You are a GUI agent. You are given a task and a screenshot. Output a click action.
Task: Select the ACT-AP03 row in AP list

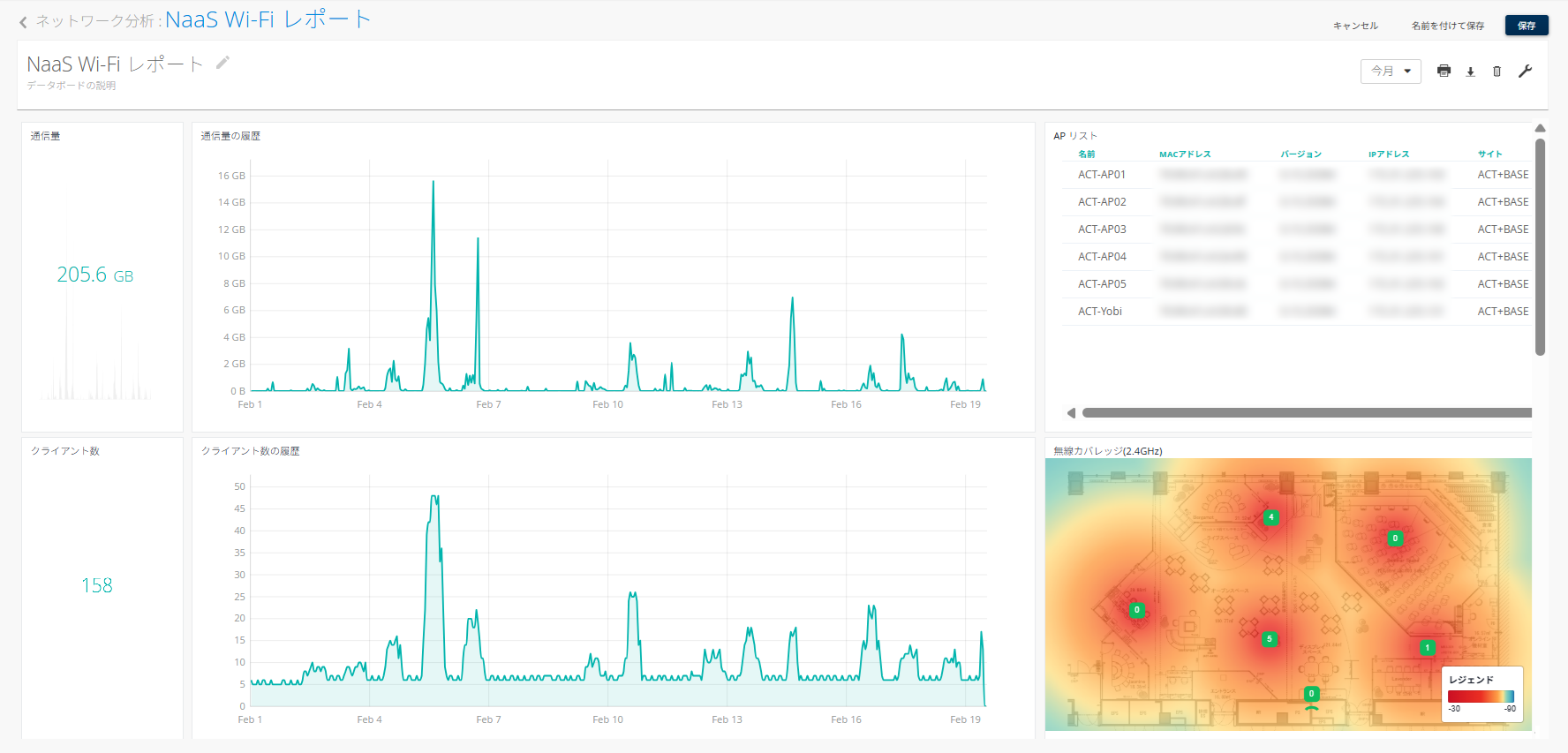coord(1102,230)
